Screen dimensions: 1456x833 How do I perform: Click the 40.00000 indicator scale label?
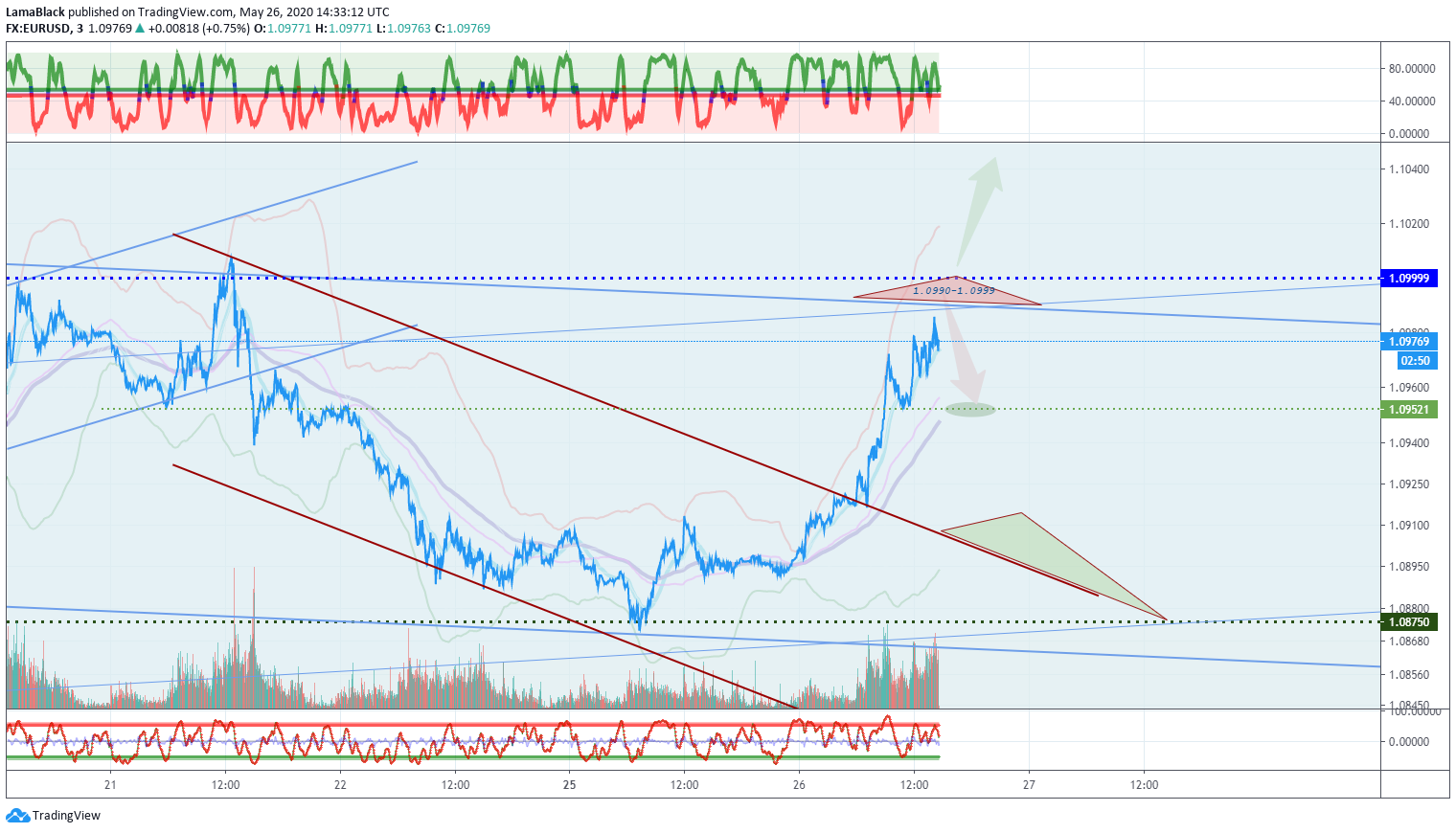click(1412, 101)
